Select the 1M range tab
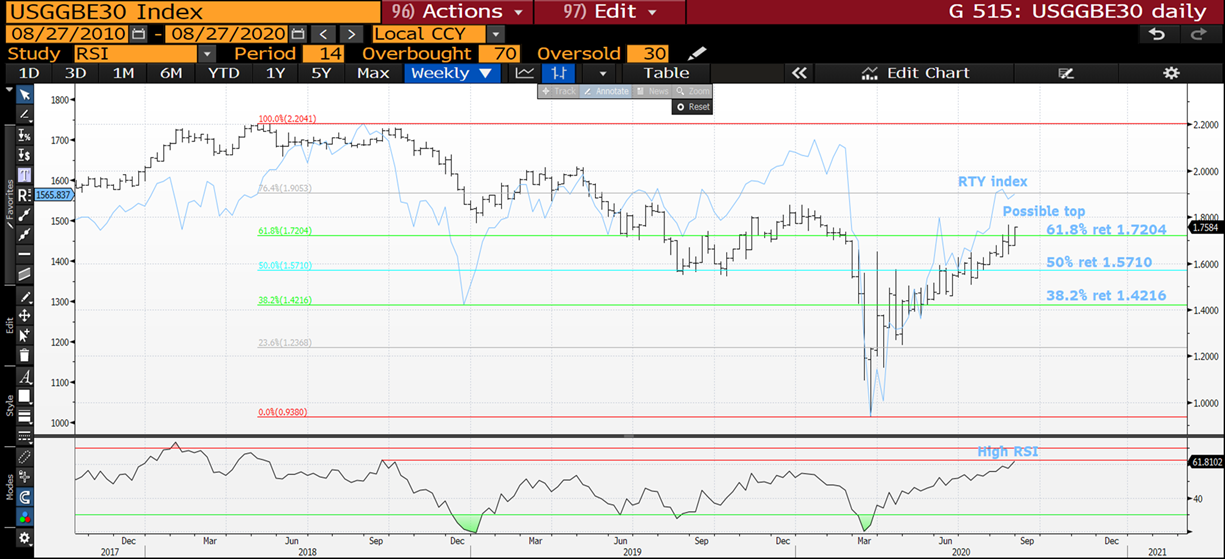 click(x=123, y=73)
